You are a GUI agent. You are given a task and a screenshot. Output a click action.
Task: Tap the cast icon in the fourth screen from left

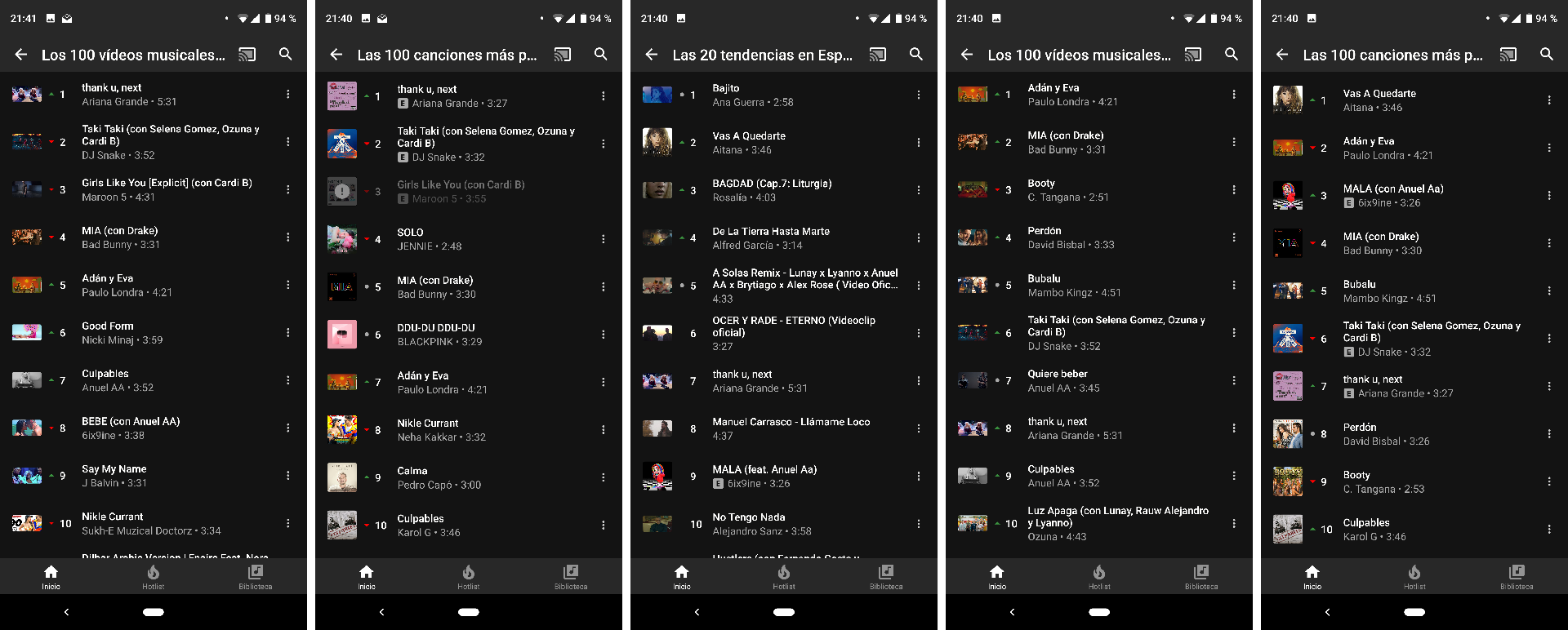click(1193, 55)
